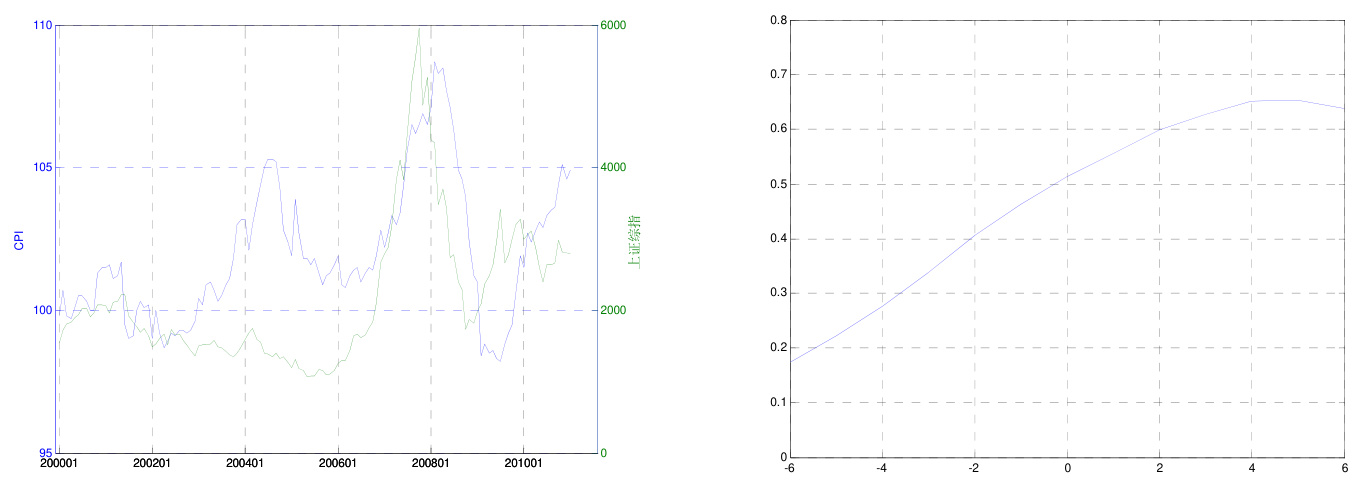Click the 201001 x-axis tick label

coord(524,464)
